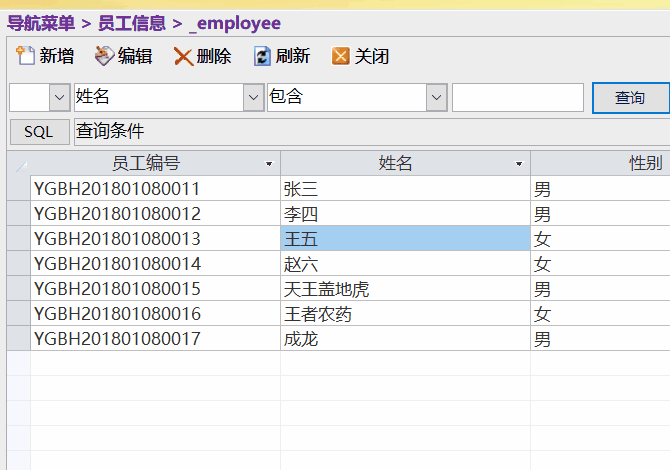Click the 性别 cell in 王者农药's row
Viewport: 670px width, 470px height.
(600, 314)
